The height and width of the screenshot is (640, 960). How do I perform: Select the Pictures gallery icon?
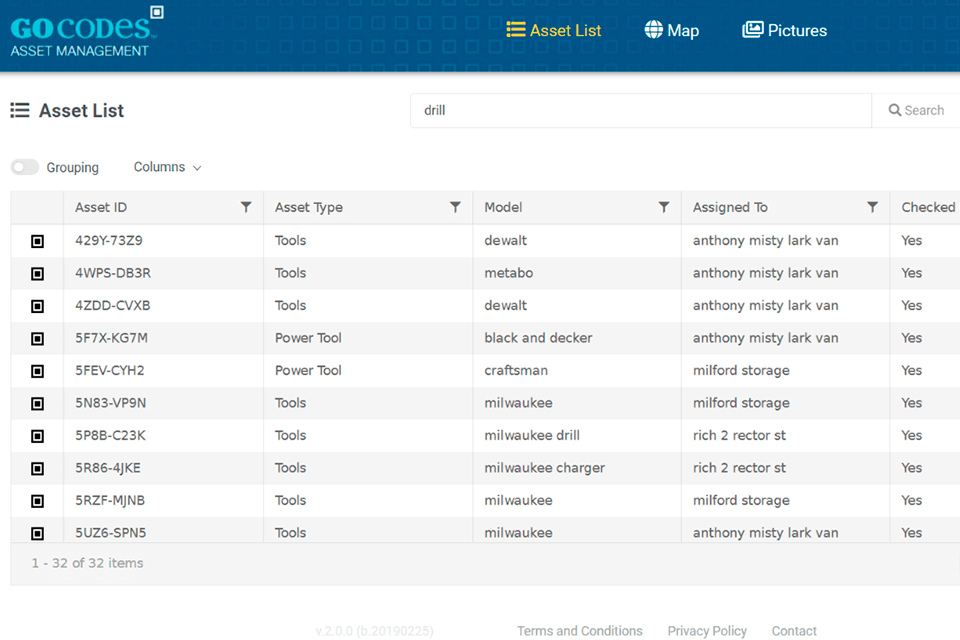point(752,30)
